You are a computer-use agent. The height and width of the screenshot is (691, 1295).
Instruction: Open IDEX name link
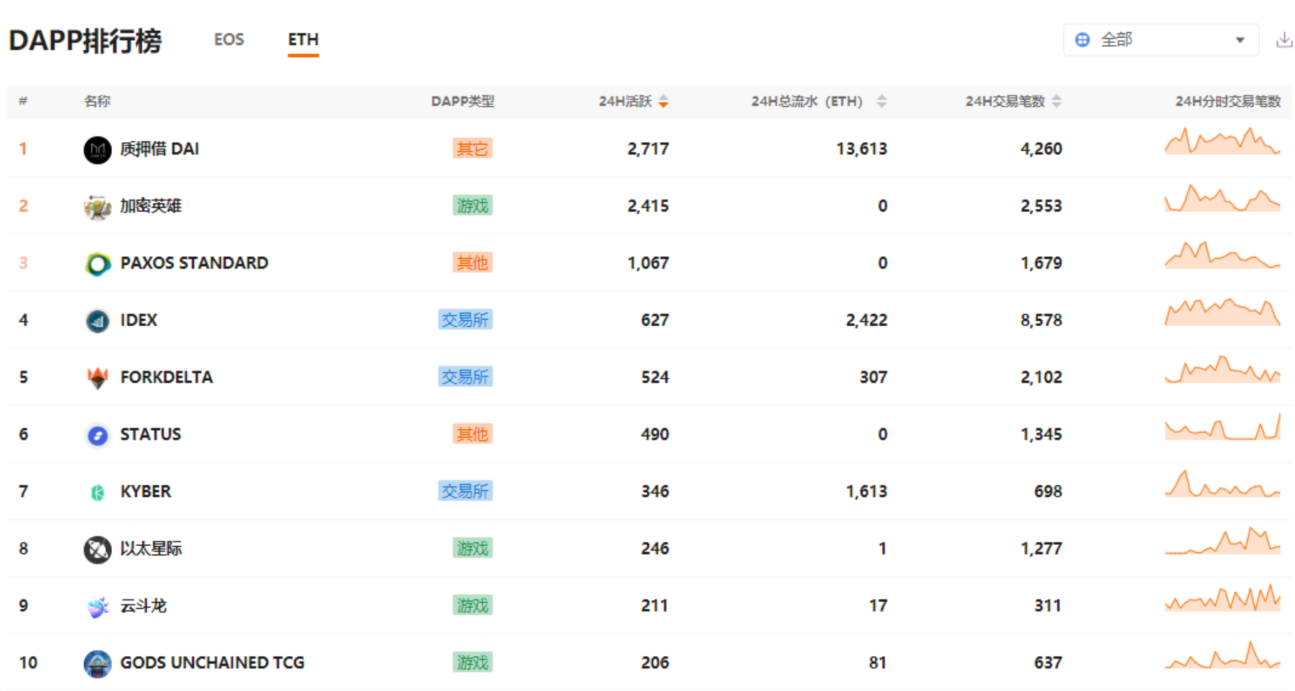(139, 320)
